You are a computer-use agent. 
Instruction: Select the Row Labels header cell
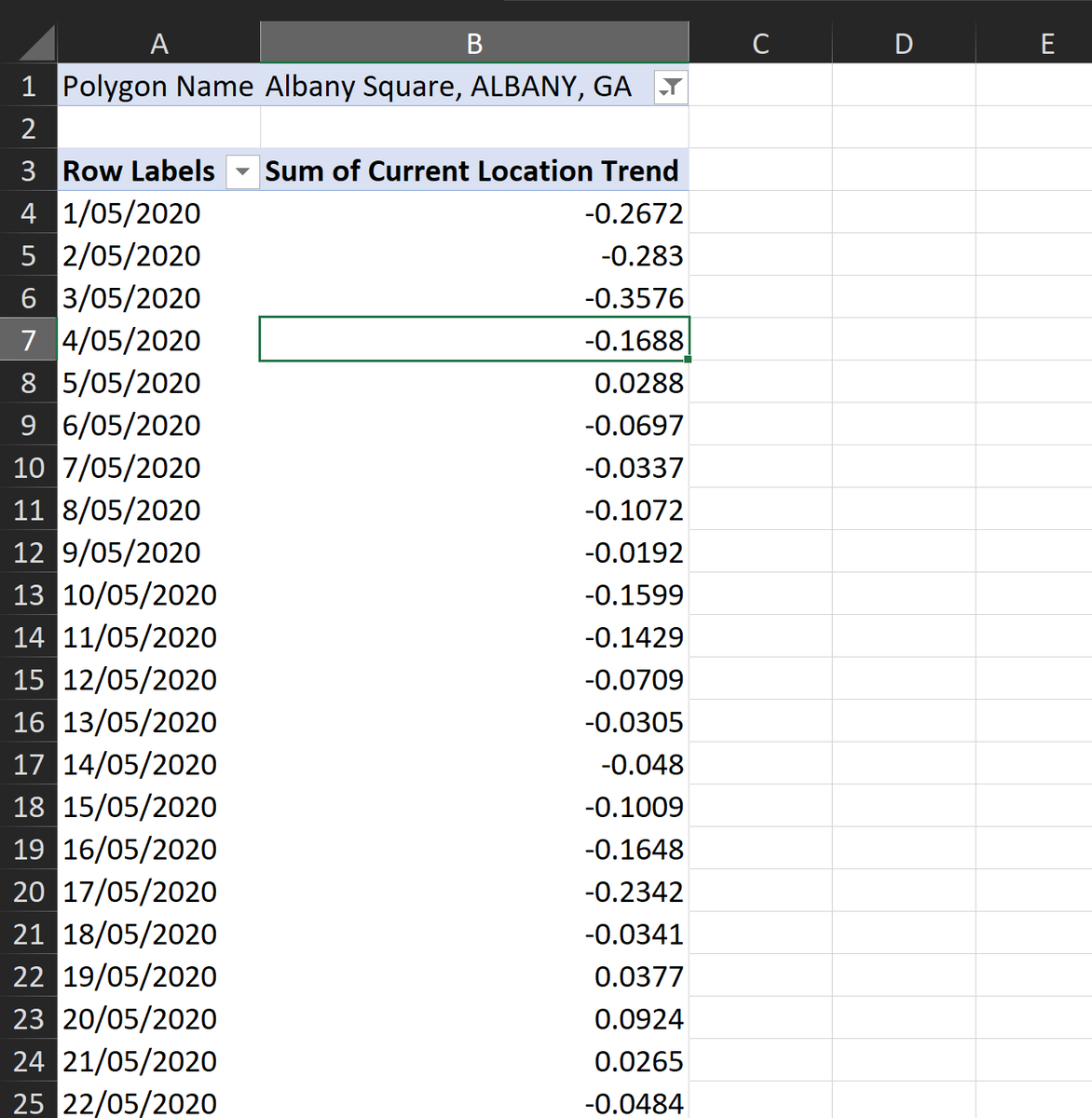click(x=138, y=171)
